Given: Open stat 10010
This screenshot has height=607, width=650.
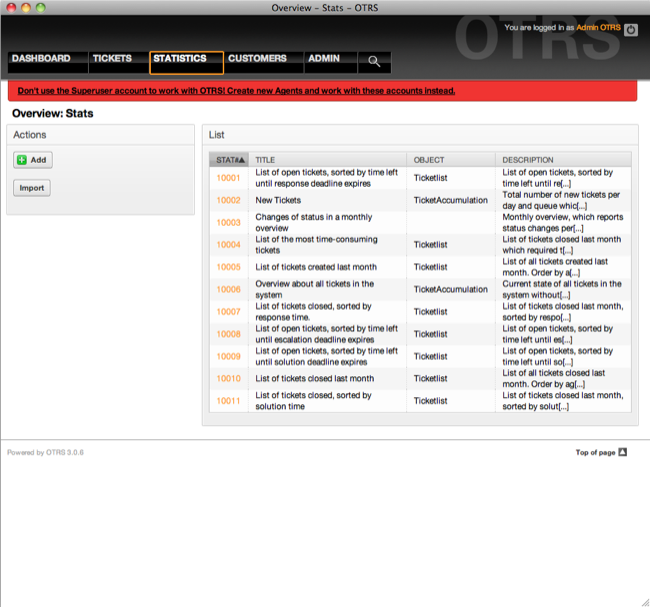Looking at the screenshot, I should click(x=228, y=379).
